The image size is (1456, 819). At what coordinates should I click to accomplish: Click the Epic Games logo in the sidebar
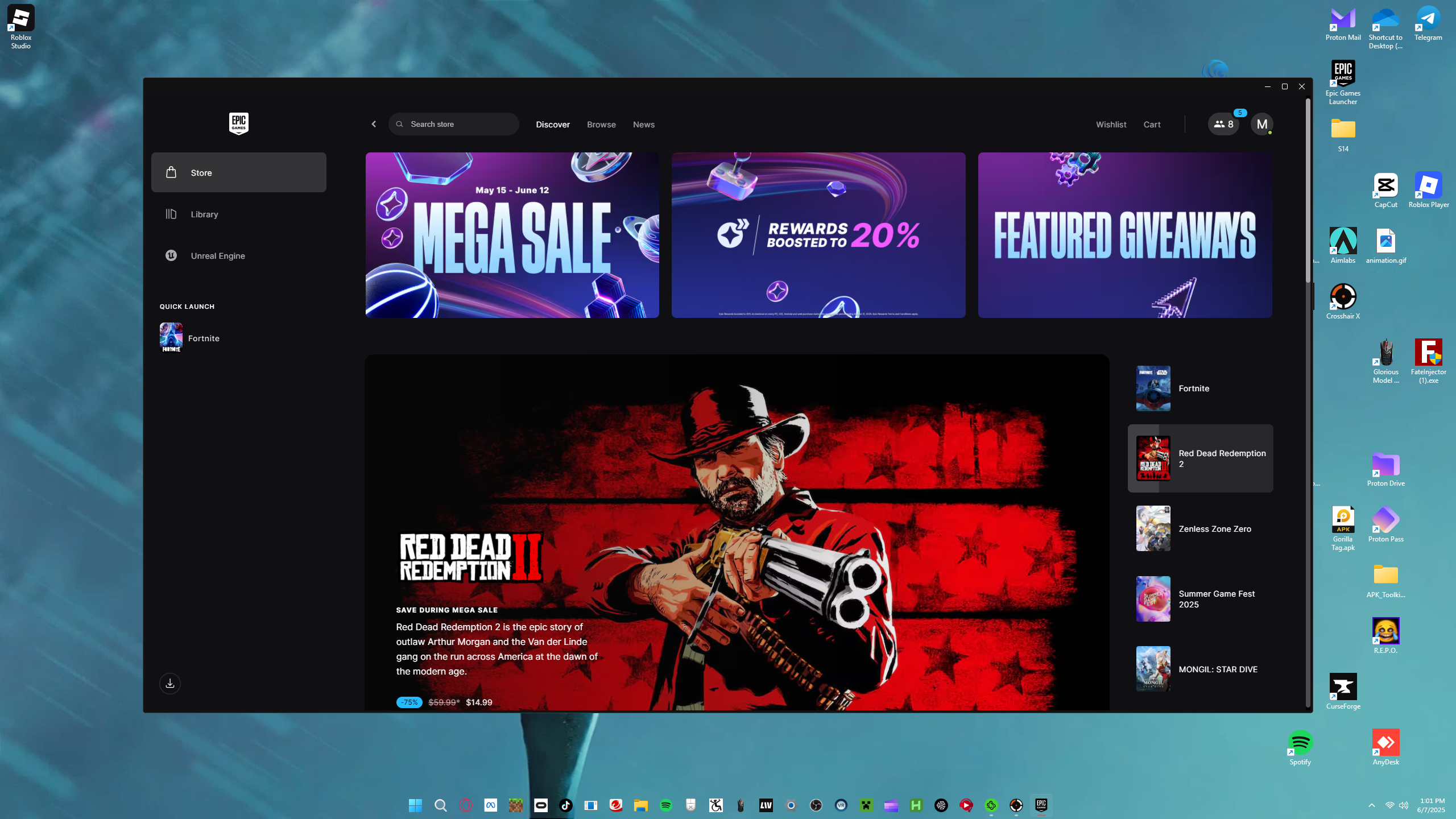[238, 123]
